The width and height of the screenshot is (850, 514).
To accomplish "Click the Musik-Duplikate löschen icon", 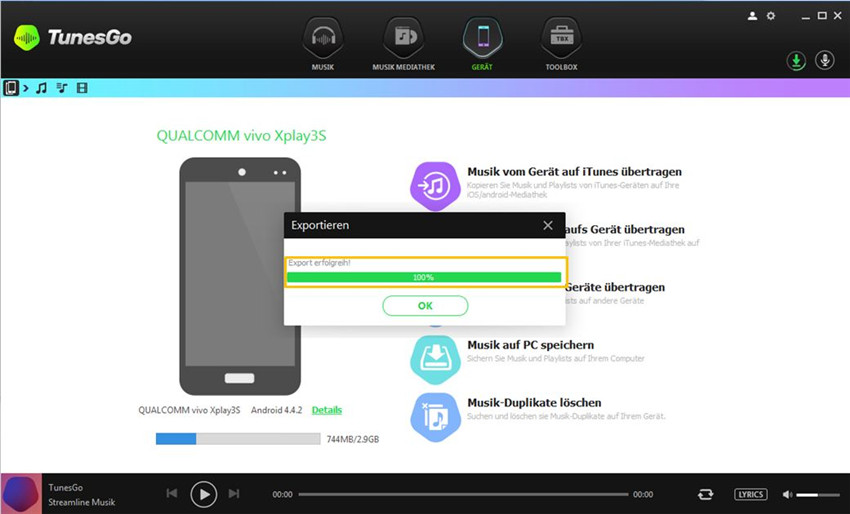I will tap(435, 417).
